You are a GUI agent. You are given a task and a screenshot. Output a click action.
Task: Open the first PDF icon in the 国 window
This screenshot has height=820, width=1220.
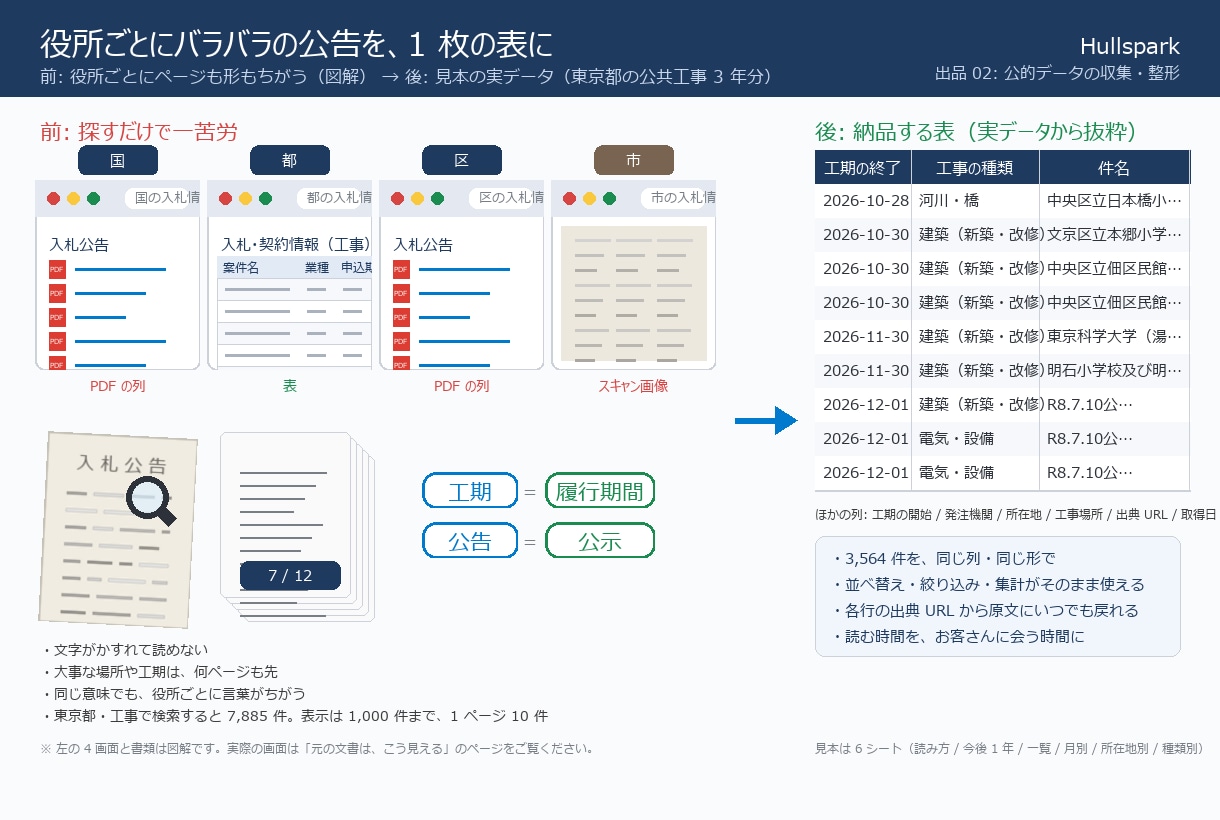click(x=57, y=270)
